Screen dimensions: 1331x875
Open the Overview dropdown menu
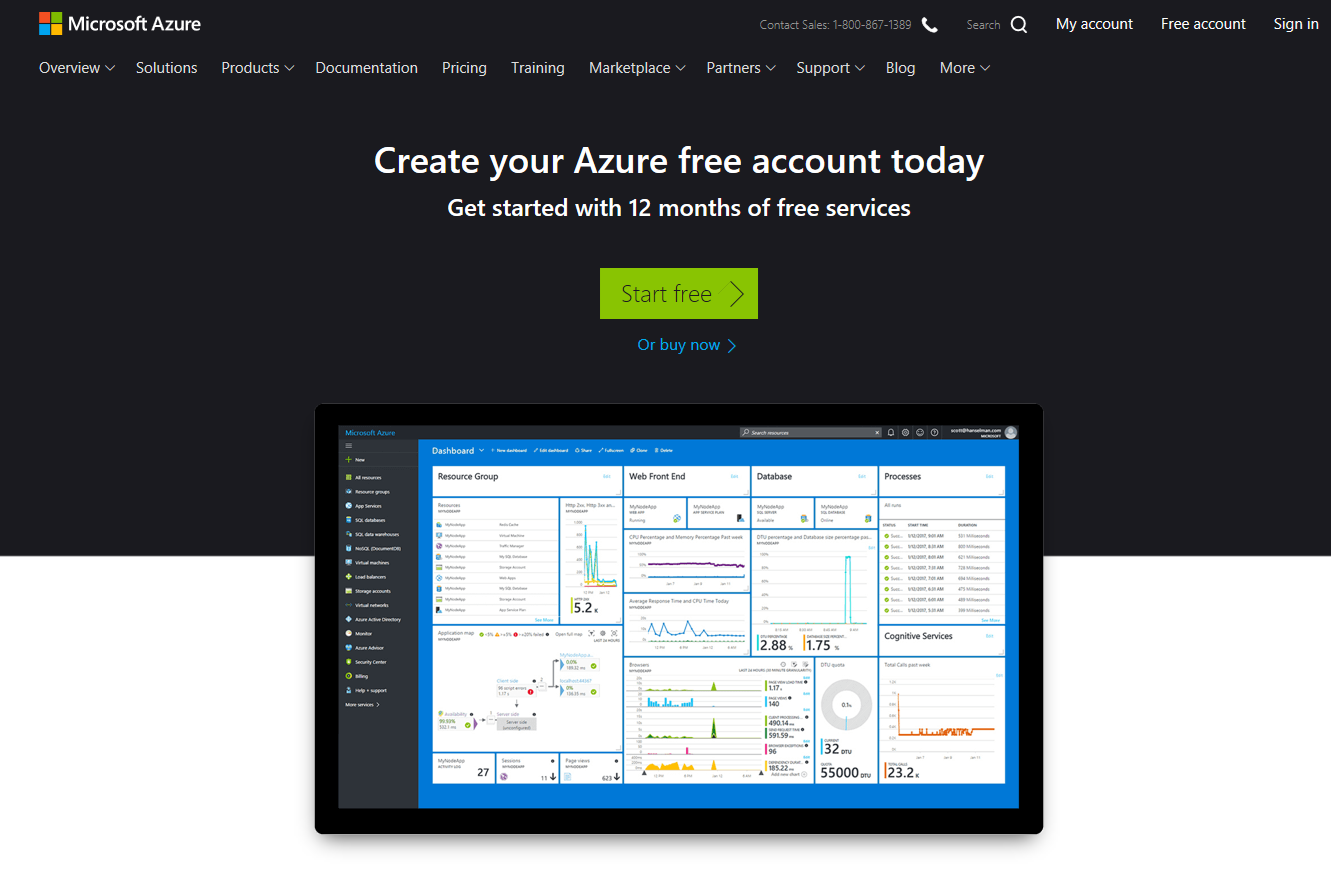tap(77, 68)
